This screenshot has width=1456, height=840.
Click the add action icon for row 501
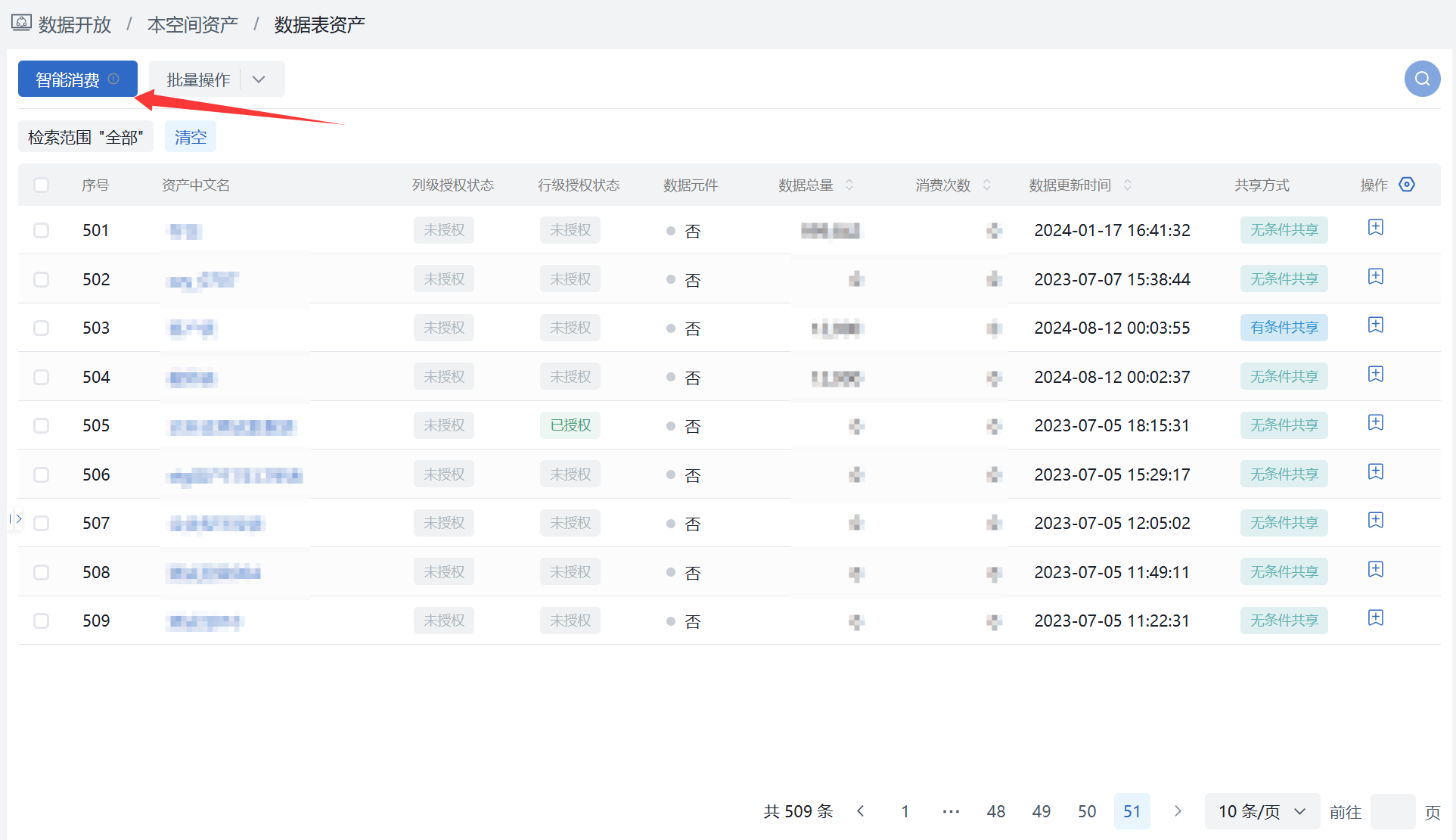click(1375, 228)
